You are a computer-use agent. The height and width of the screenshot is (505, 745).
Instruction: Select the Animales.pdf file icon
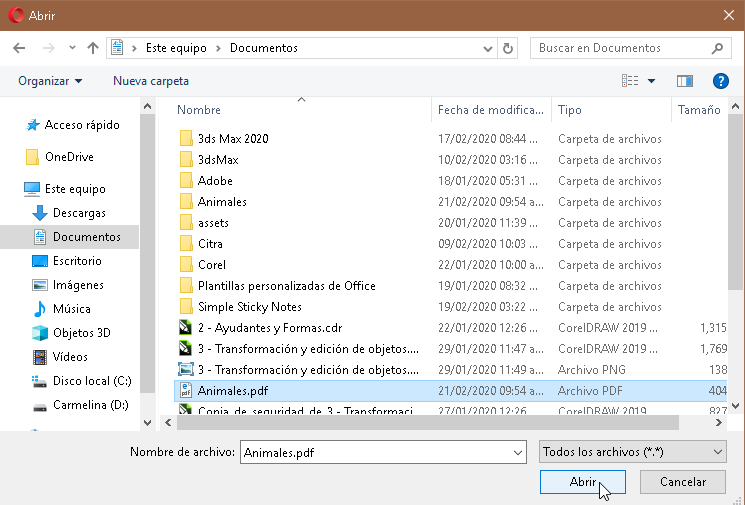pos(186,391)
